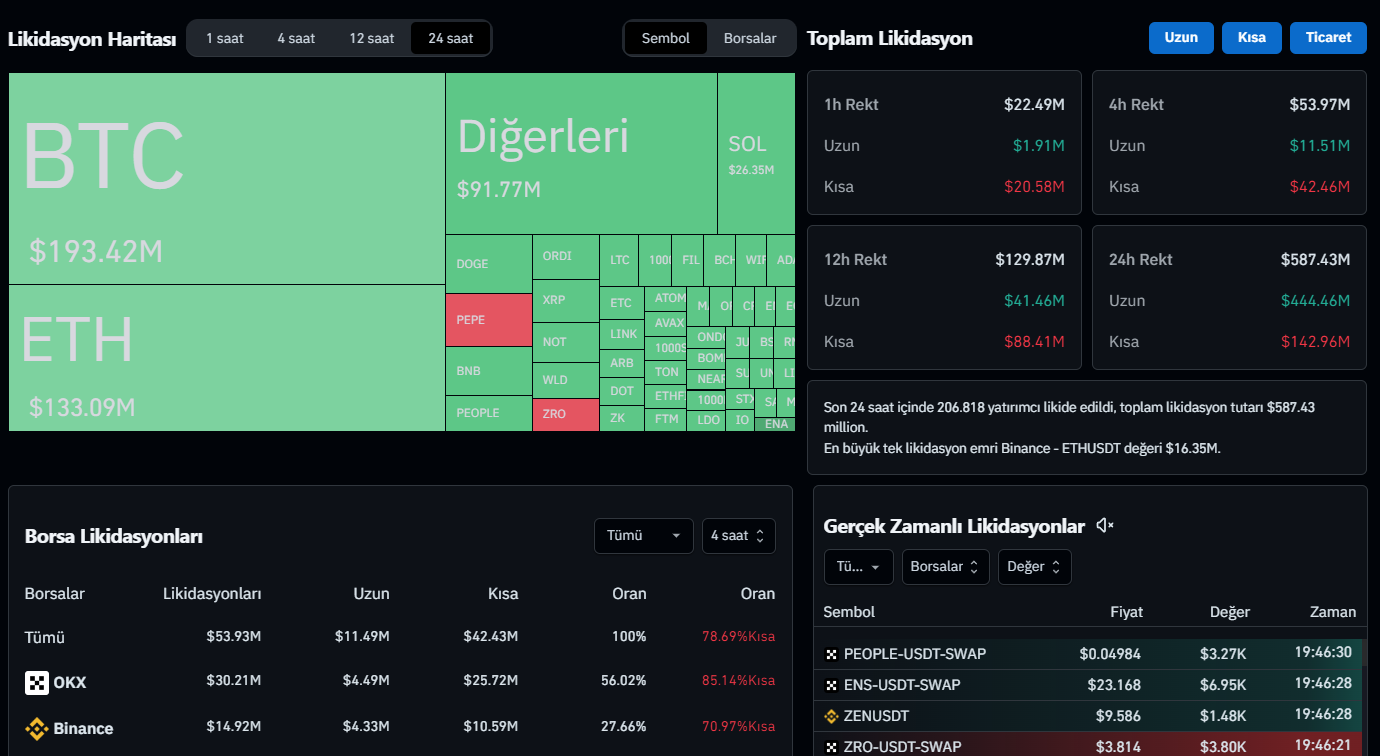Click the ETH tile in liquidation map
This screenshot has width=1380, height=756.
tap(227, 358)
